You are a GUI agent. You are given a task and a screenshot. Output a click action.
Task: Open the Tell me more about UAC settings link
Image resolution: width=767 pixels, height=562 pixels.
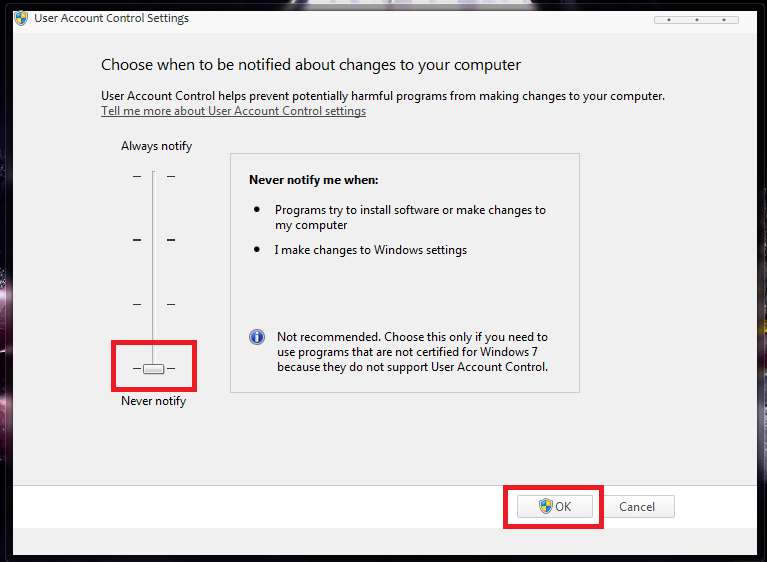click(x=233, y=111)
